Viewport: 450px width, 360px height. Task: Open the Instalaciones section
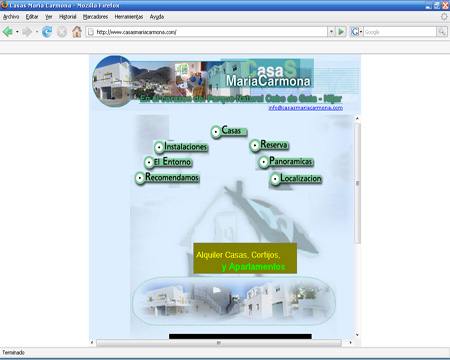point(181,147)
